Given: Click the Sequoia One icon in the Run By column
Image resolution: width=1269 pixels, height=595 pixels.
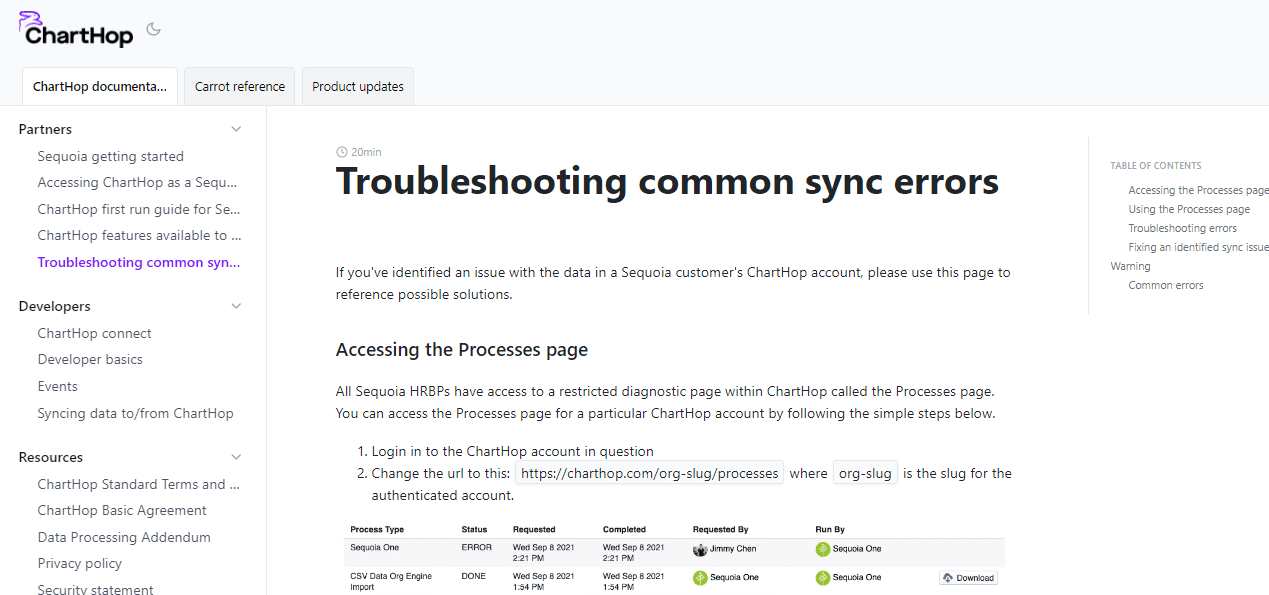Looking at the screenshot, I should (823, 549).
